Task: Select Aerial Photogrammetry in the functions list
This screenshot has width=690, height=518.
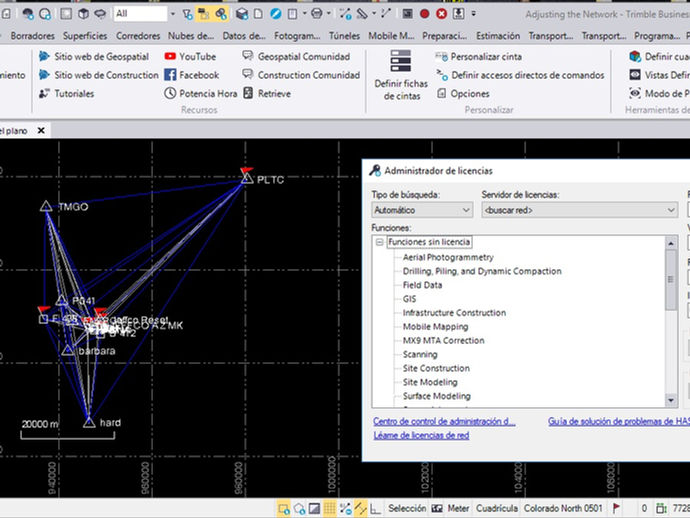Action: click(x=448, y=257)
